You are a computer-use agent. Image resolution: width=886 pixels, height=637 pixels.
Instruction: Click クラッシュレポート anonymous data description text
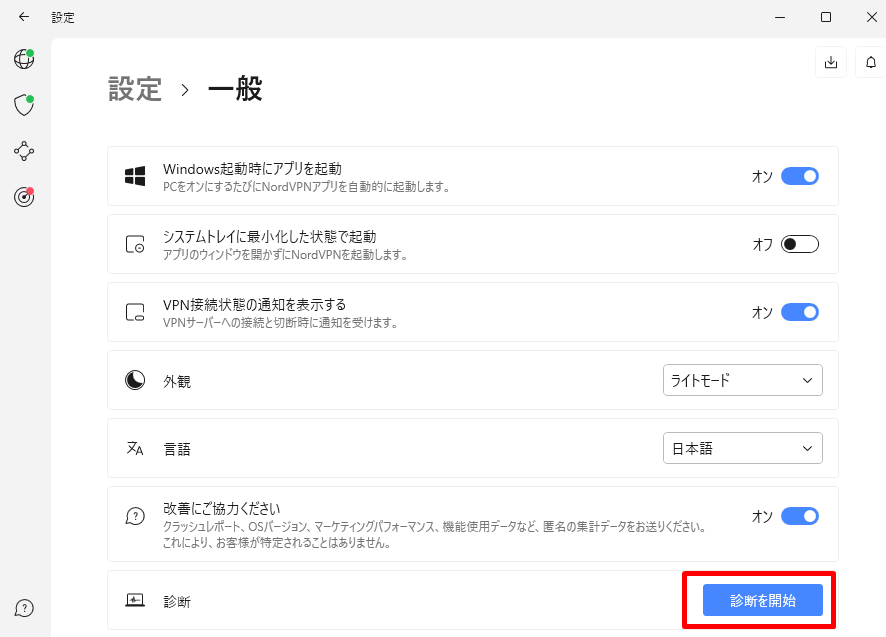coord(435,535)
